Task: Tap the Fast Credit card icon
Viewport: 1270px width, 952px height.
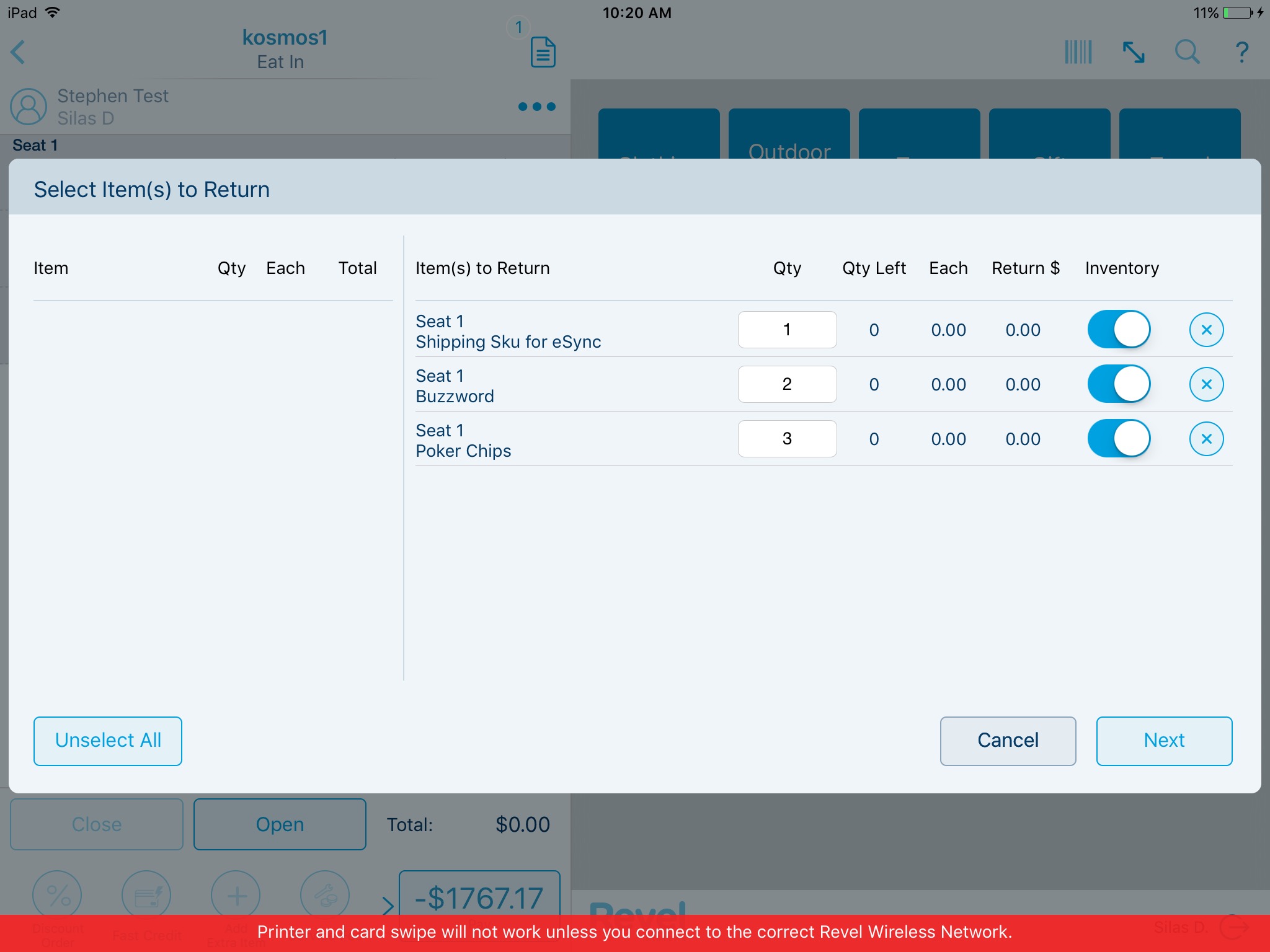Action: pos(146,895)
